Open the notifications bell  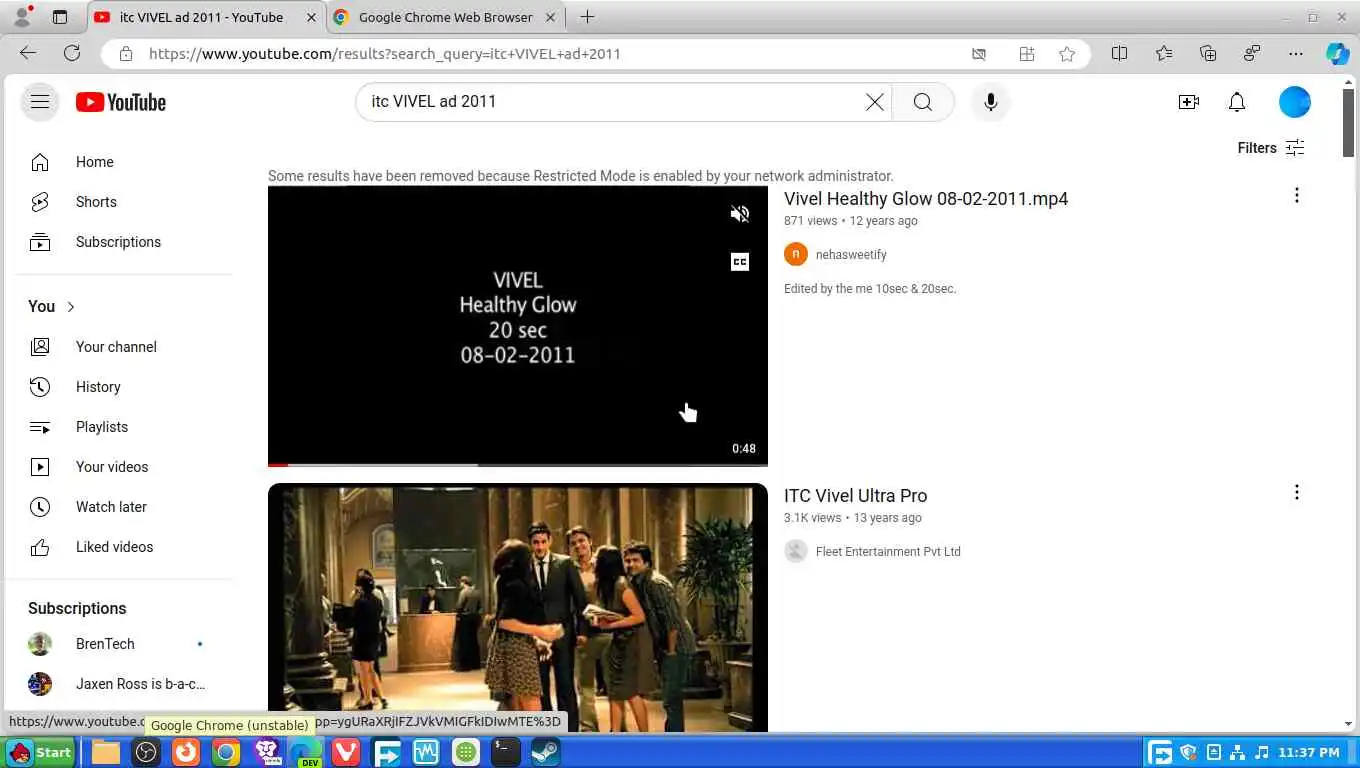tap(1237, 102)
